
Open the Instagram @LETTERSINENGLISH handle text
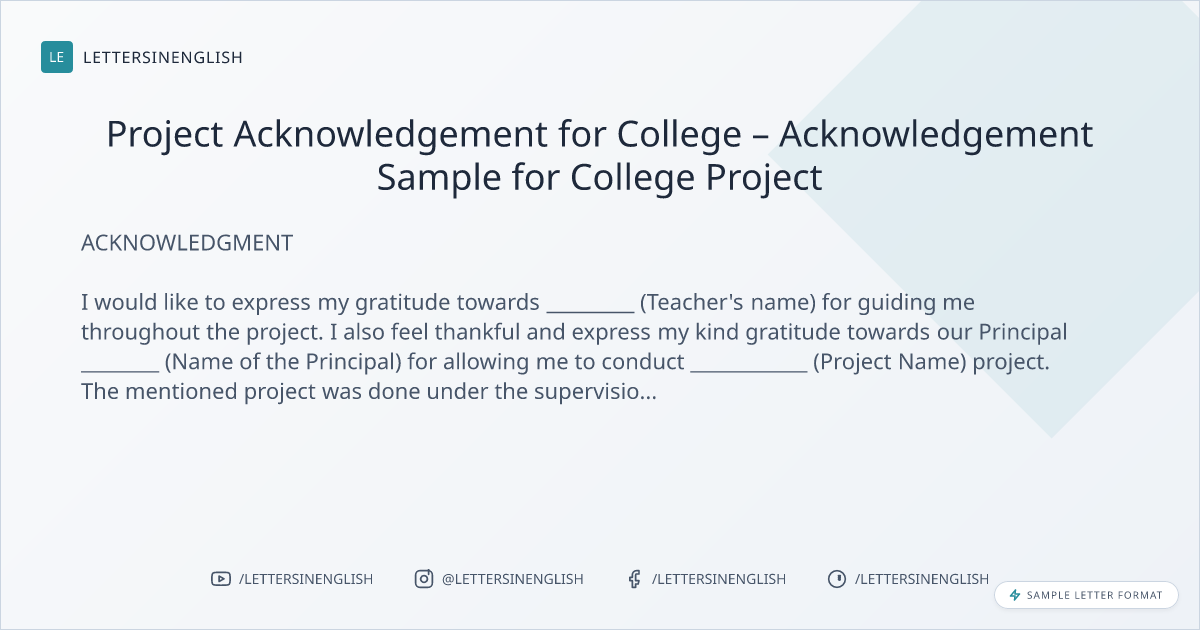513,579
